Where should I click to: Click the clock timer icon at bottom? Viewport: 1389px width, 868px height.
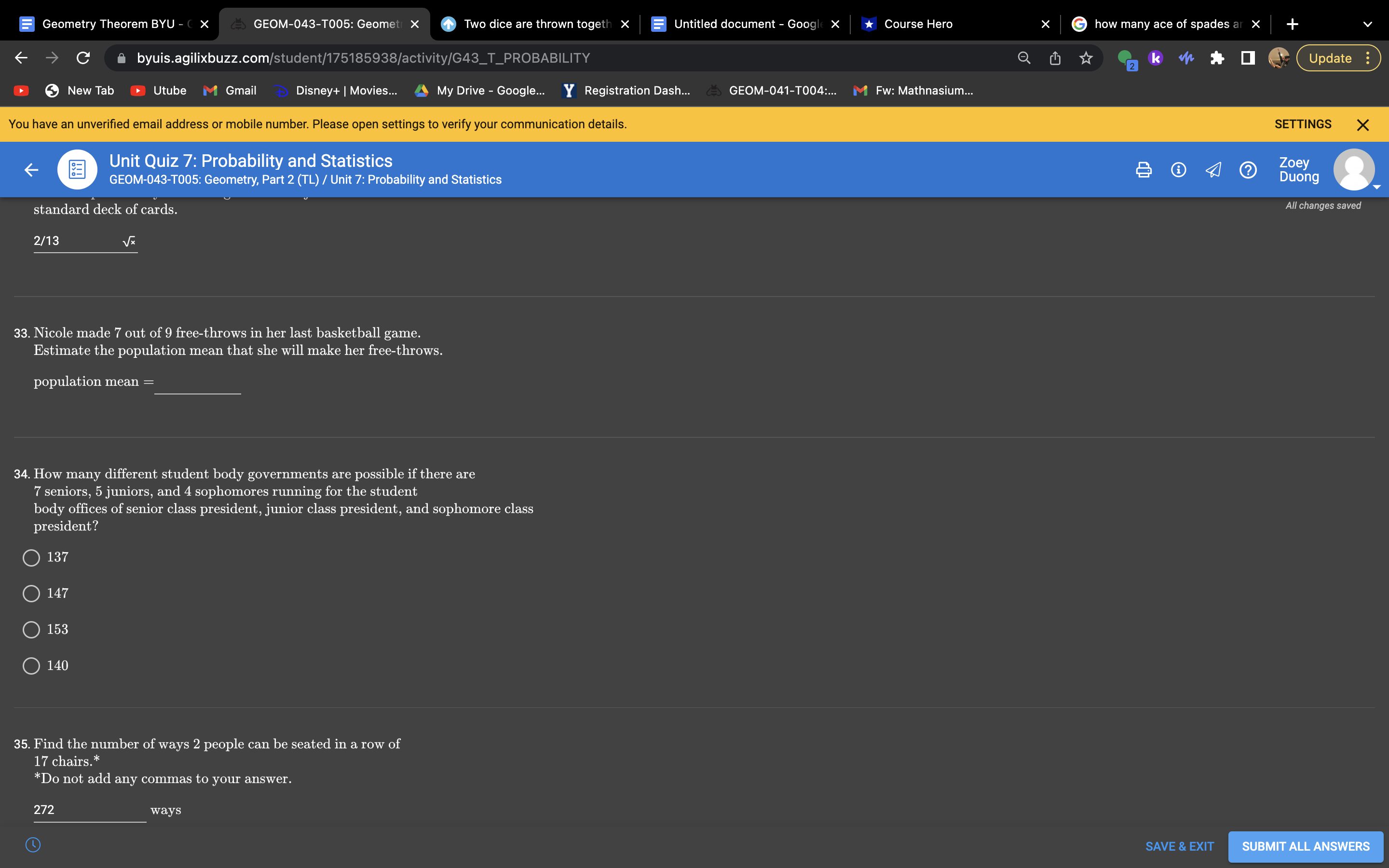click(33, 844)
